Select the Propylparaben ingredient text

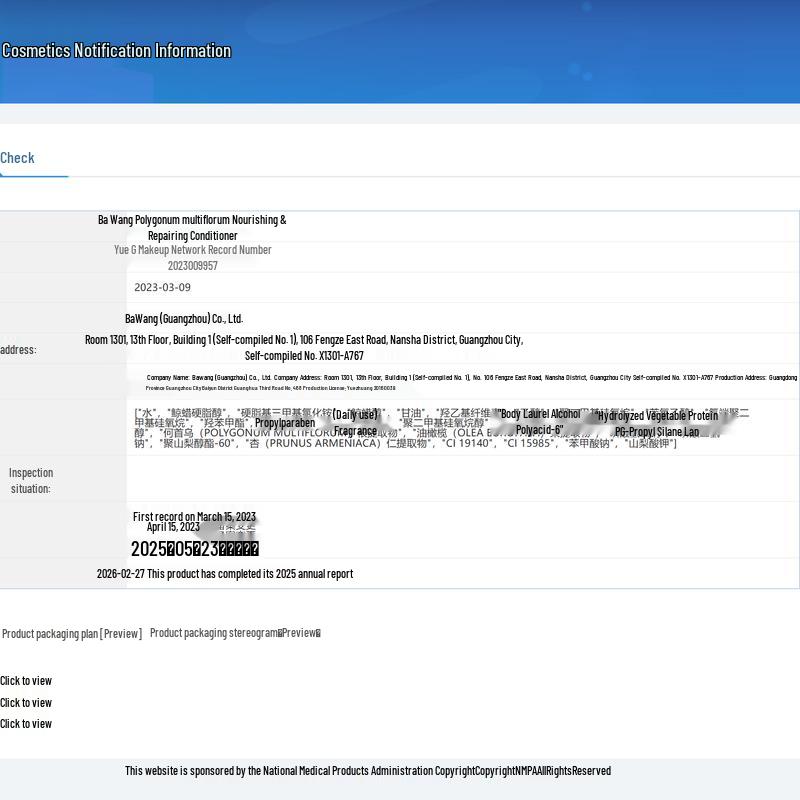tap(285, 423)
